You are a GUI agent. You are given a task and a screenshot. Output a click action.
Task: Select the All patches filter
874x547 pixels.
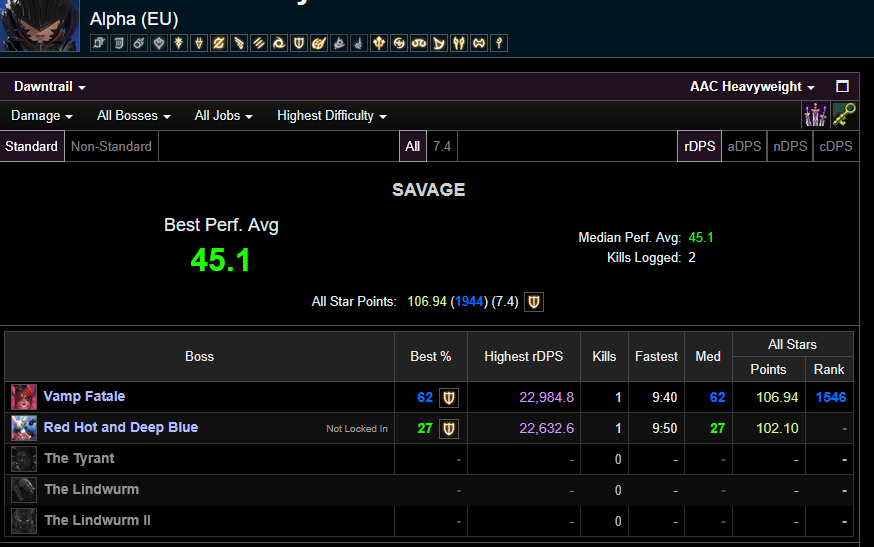point(412,146)
